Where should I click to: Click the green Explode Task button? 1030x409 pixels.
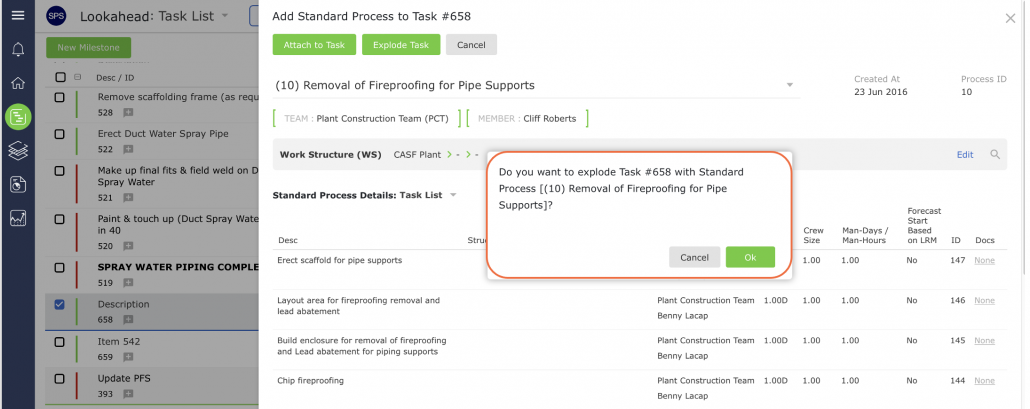[x=401, y=45]
